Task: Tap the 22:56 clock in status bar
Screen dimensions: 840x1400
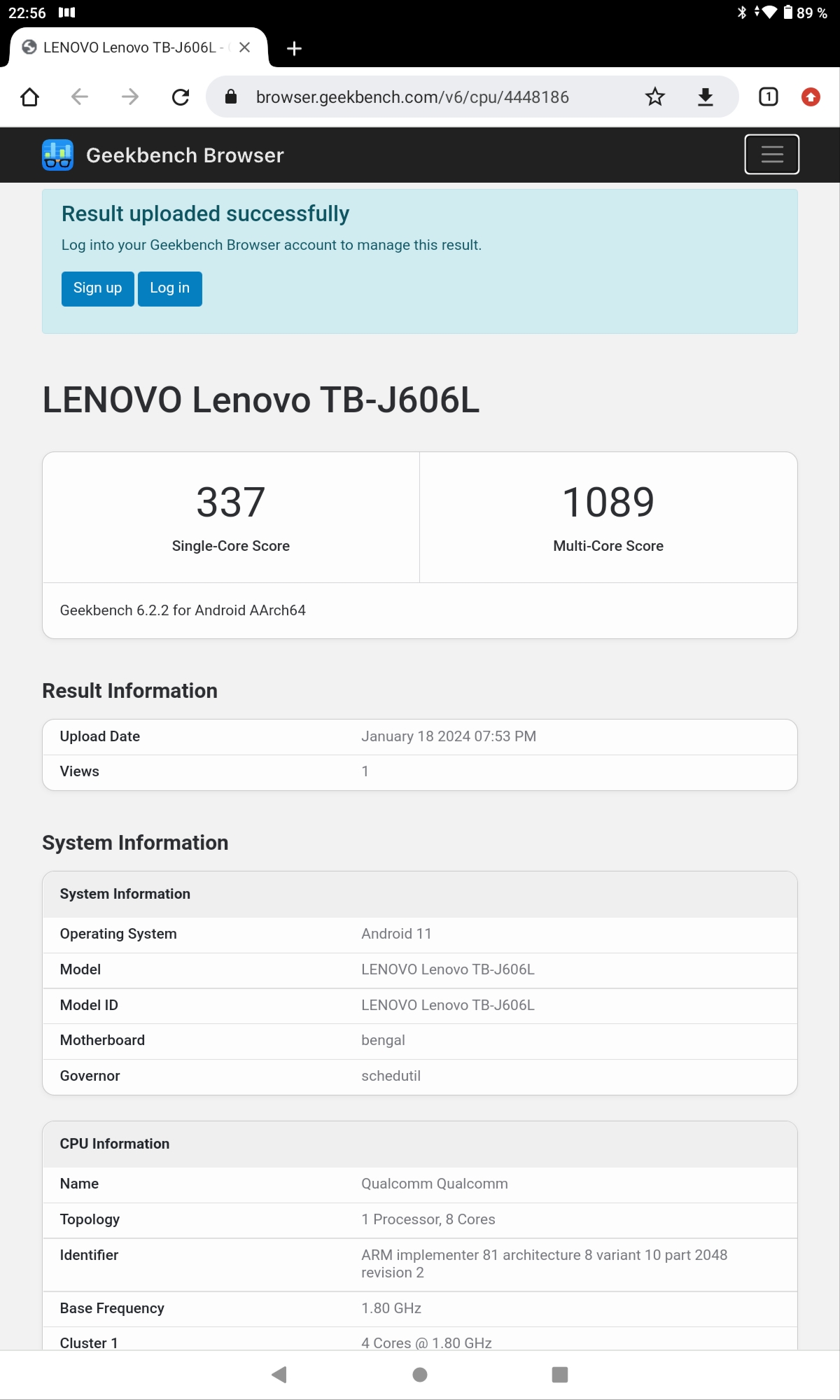Action: point(27,13)
